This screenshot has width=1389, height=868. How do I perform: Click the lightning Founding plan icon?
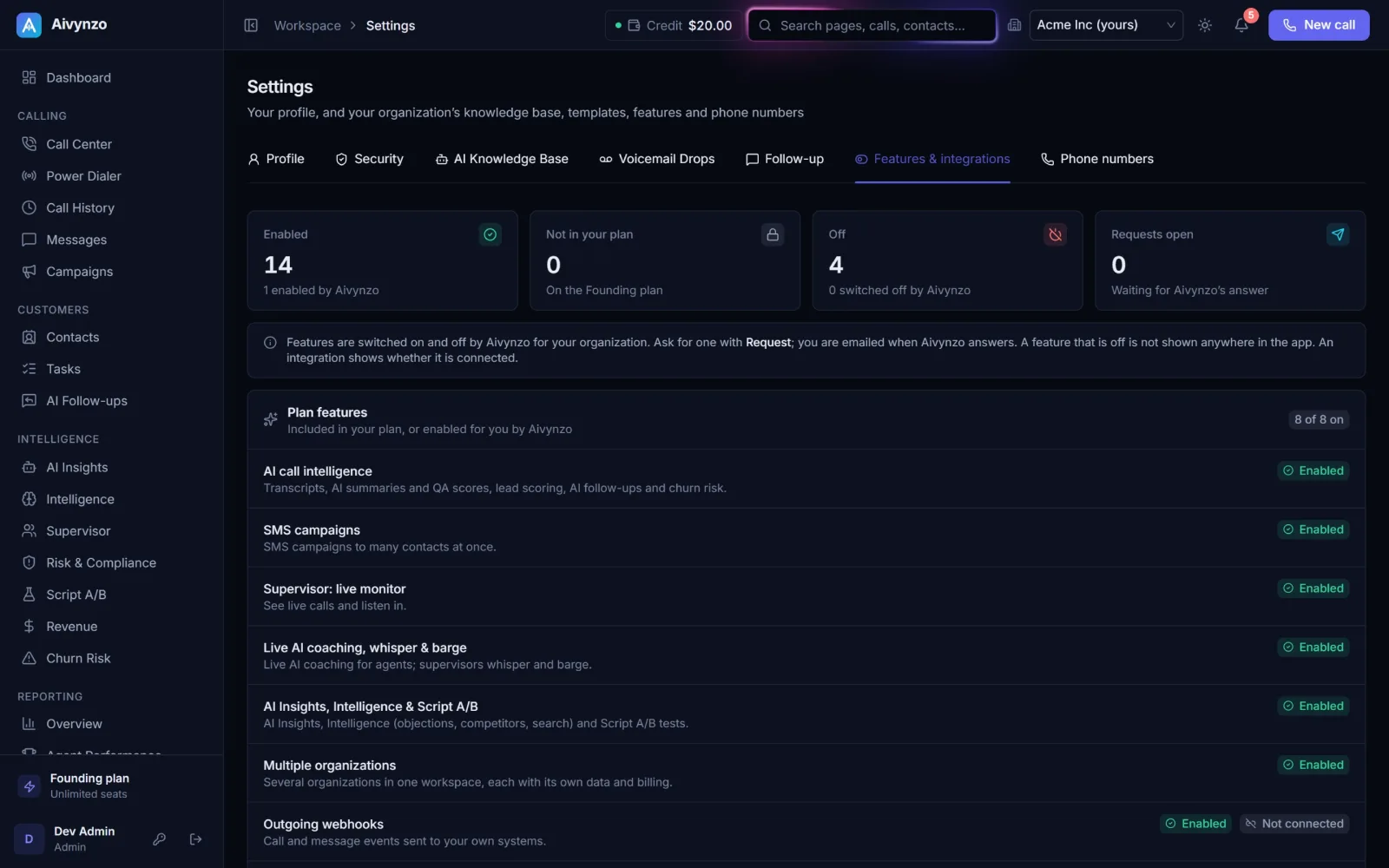[30, 786]
